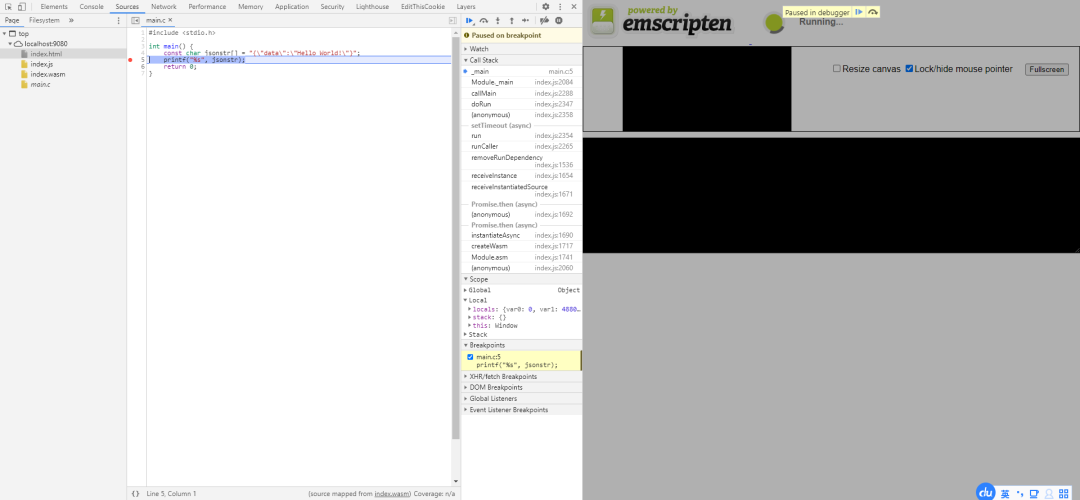Switch to the Network tab

click(x=164, y=6)
